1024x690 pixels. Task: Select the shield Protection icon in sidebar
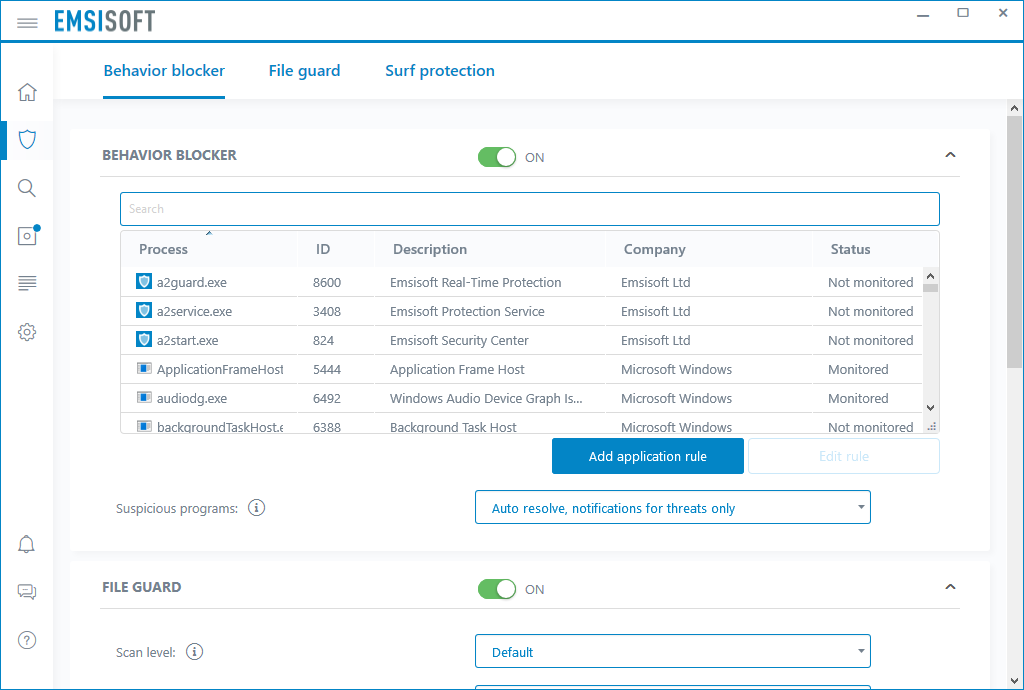[x=27, y=139]
